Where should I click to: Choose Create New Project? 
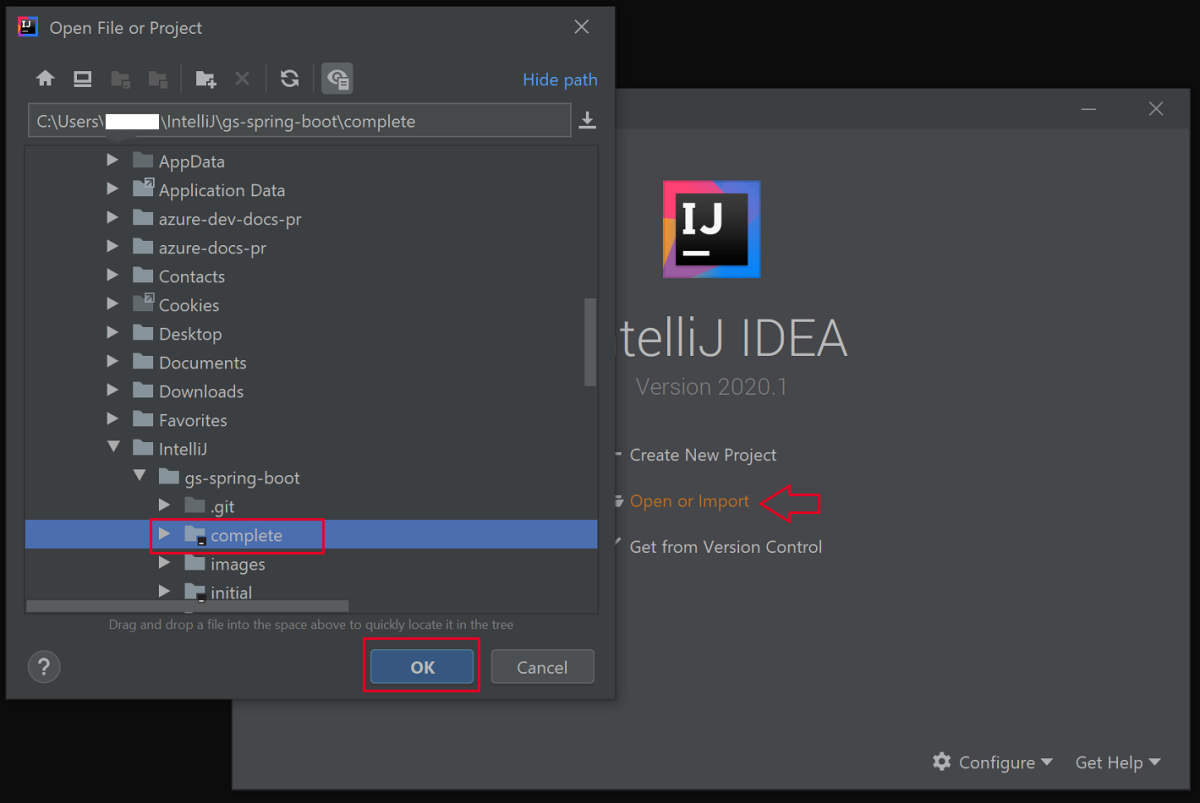tap(702, 455)
